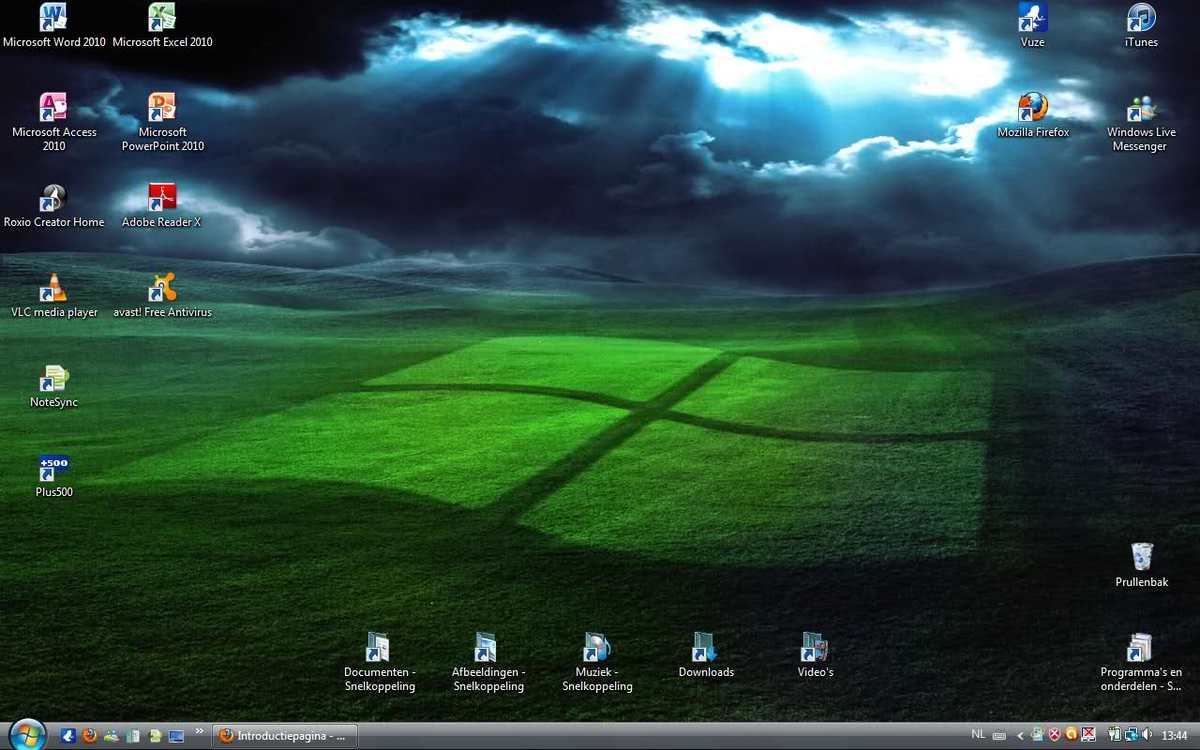Click the iTunes desktop icon
This screenshot has width=1200, height=750.
click(1141, 18)
